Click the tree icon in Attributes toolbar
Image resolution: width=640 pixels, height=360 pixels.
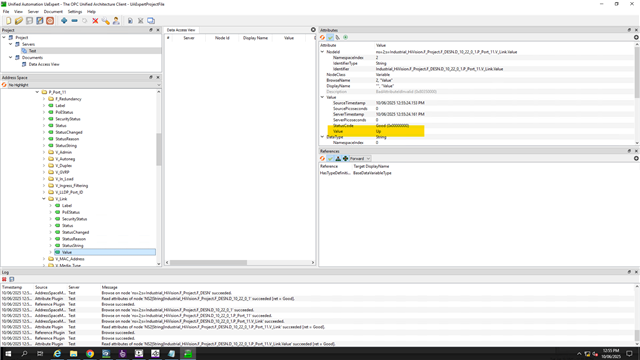338,38
